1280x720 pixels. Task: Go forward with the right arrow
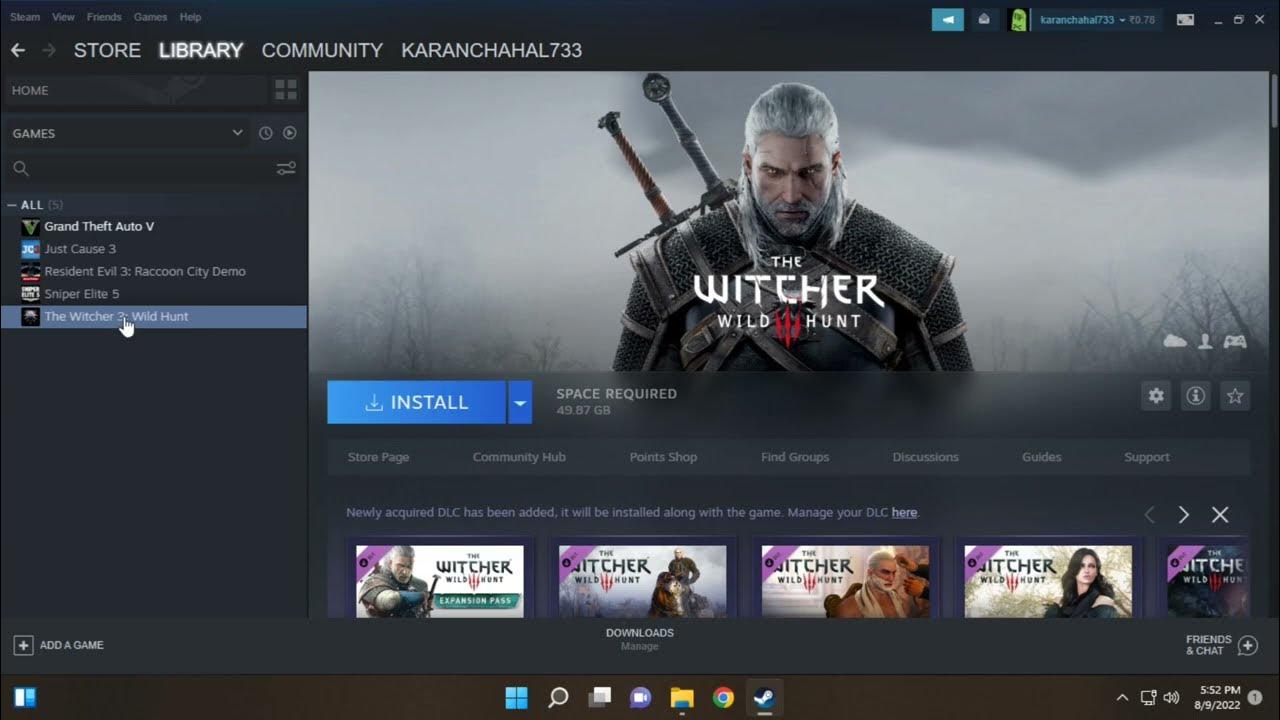click(49, 50)
